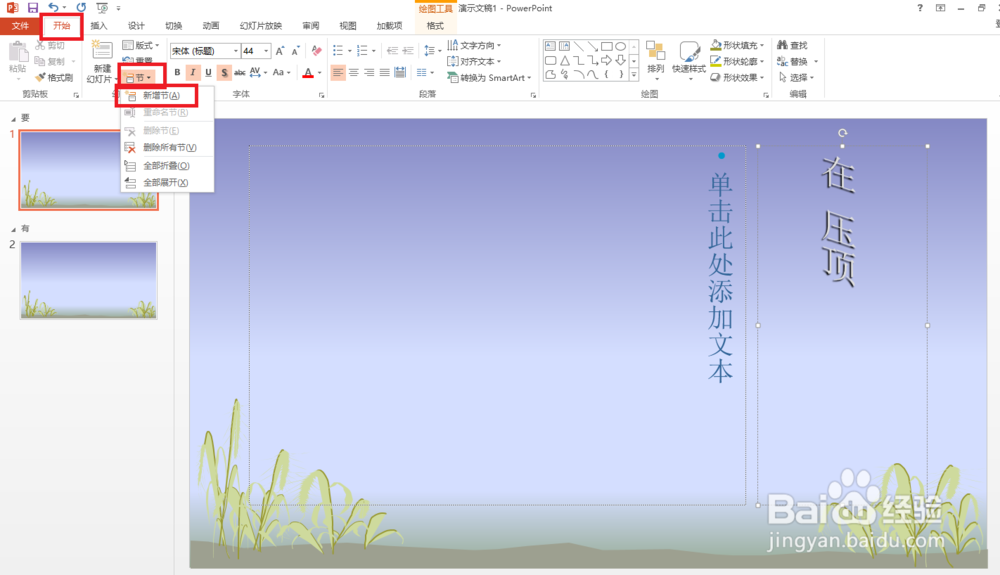Open character spacing AV option
This screenshot has height=575, width=1000.
click(x=258, y=72)
